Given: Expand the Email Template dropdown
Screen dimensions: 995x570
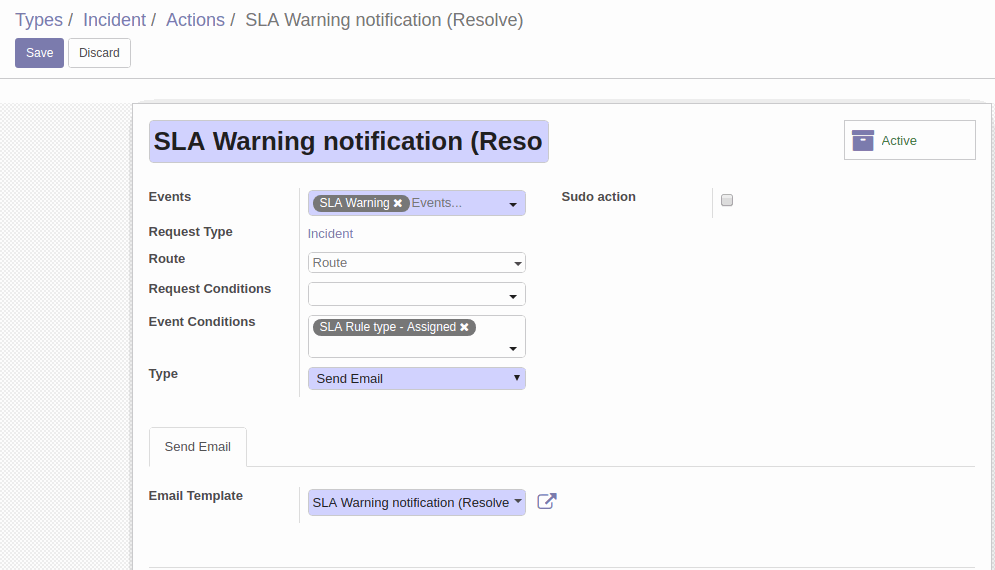Looking at the screenshot, I should pyautogui.click(x=417, y=502).
